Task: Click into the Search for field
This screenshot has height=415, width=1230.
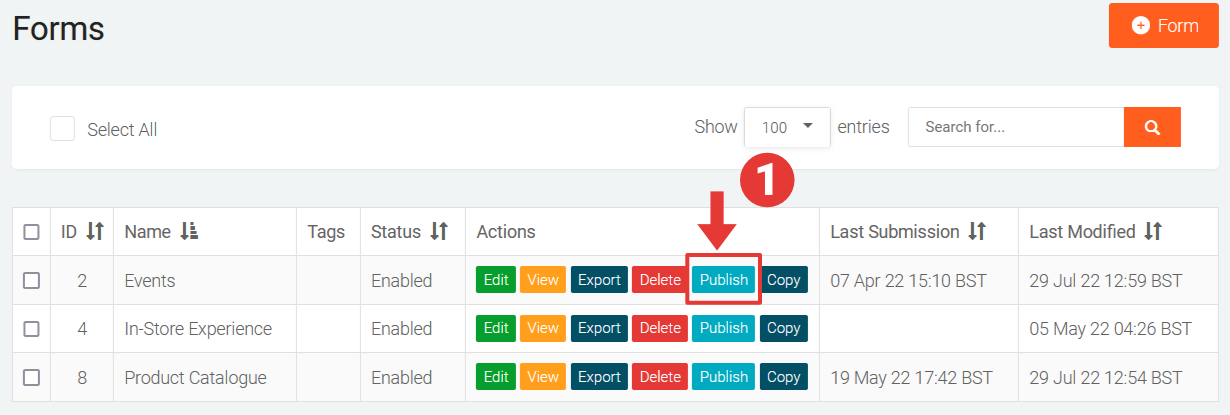Action: point(1015,127)
